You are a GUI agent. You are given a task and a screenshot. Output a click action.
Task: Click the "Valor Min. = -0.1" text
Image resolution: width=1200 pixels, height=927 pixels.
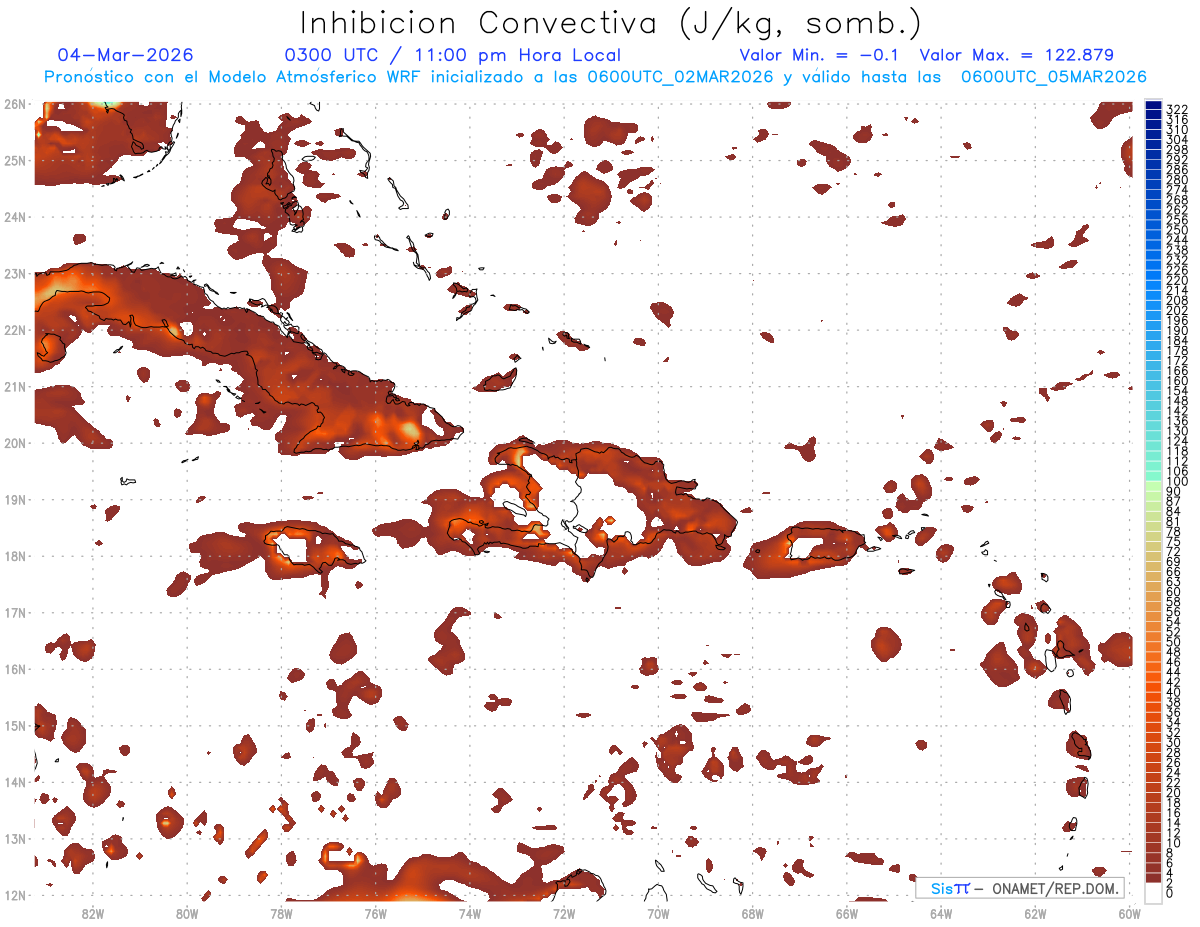point(821,55)
